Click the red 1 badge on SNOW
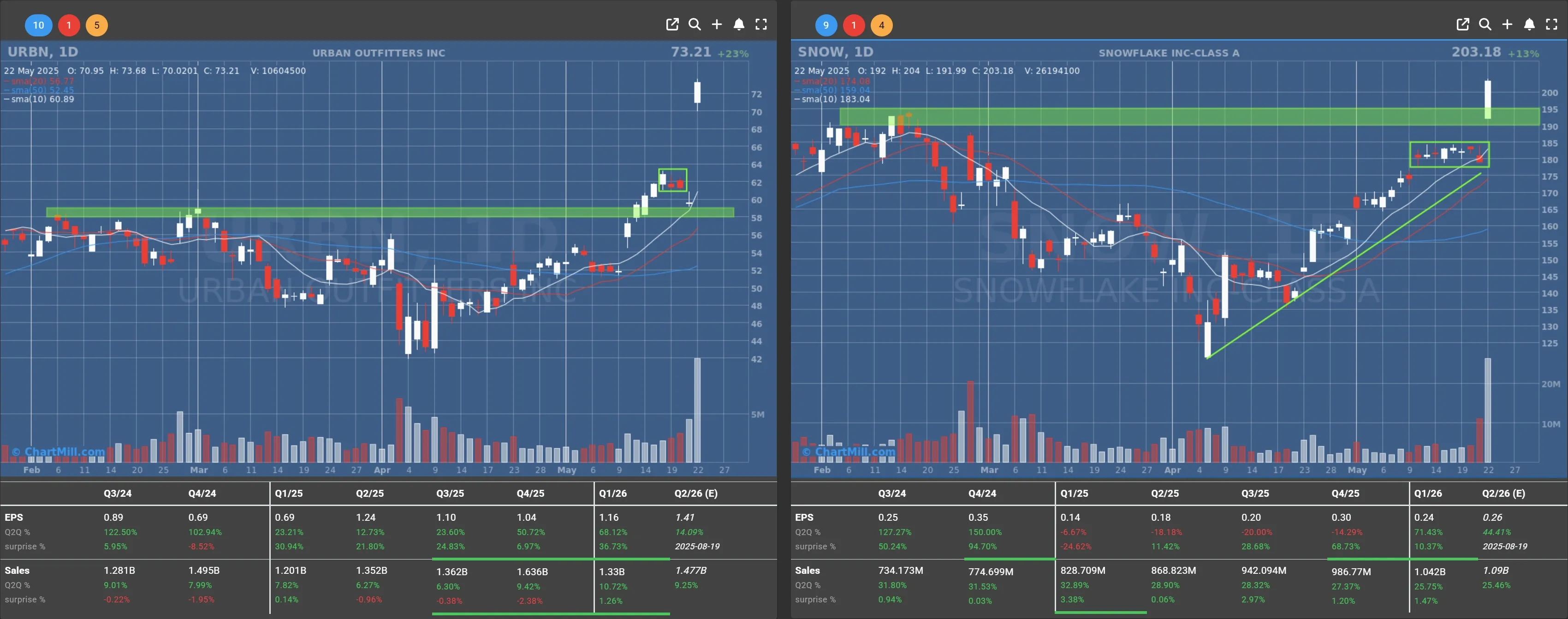This screenshot has width=1568, height=619. (x=854, y=25)
